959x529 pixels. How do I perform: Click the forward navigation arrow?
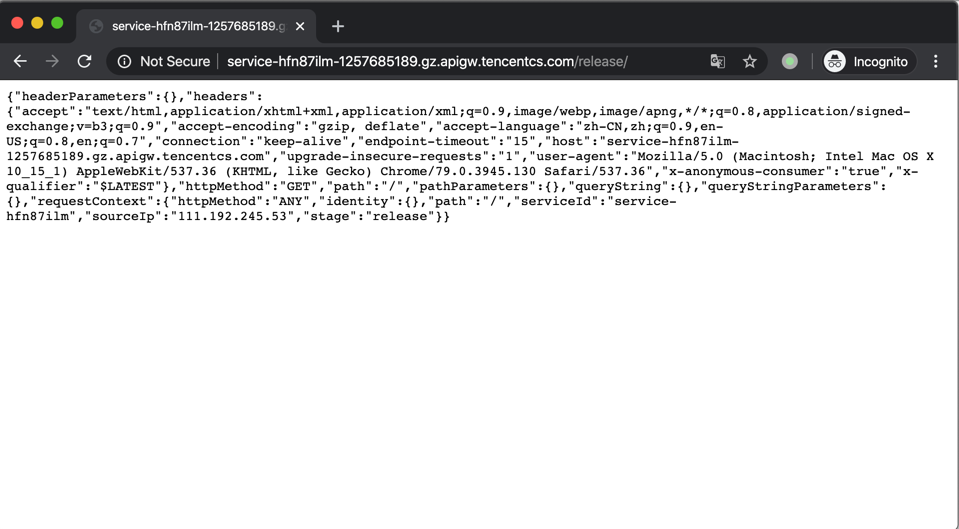[52, 61]
